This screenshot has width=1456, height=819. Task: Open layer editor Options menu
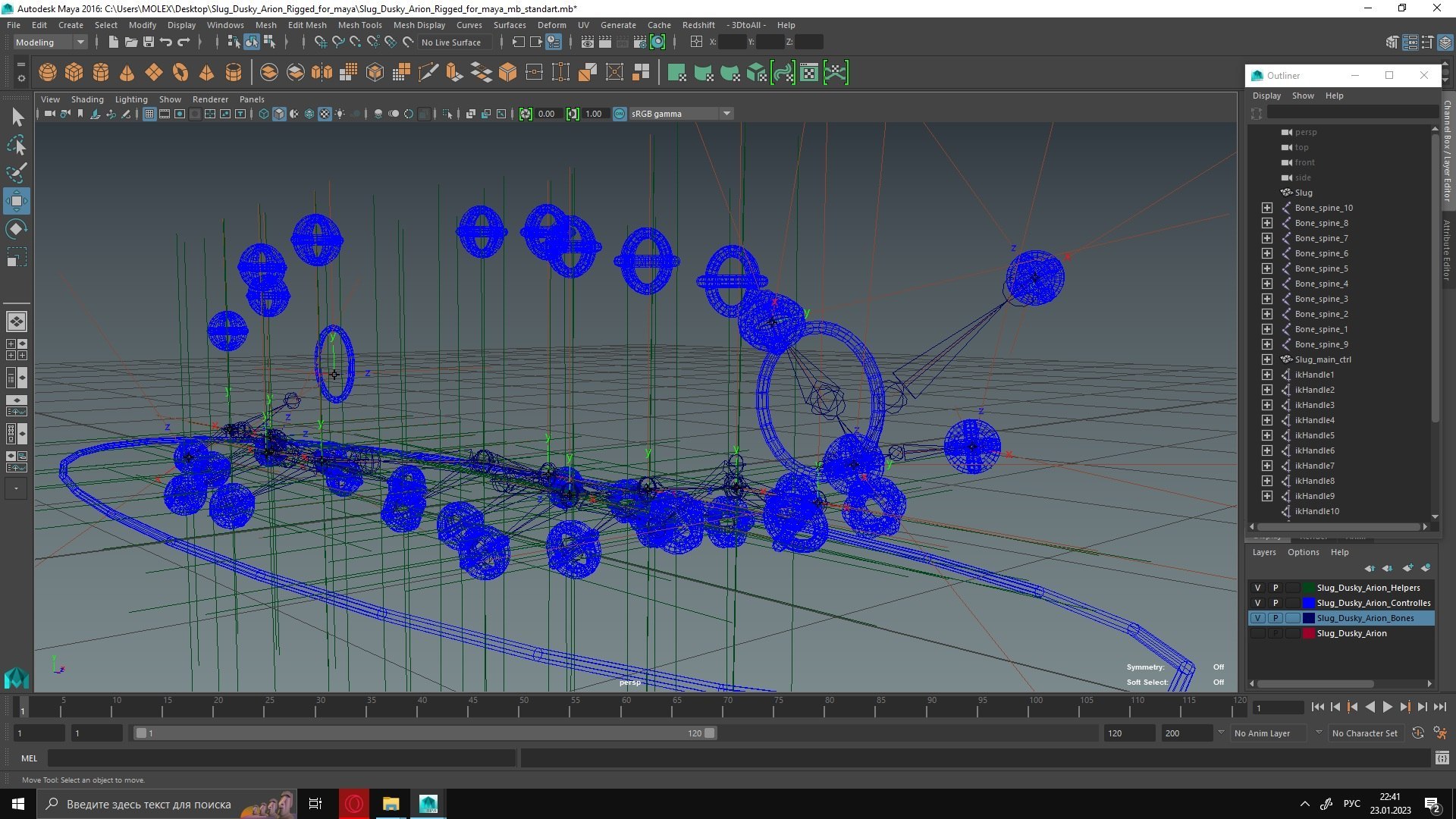pyautogui.click(x=1303, y=552)
